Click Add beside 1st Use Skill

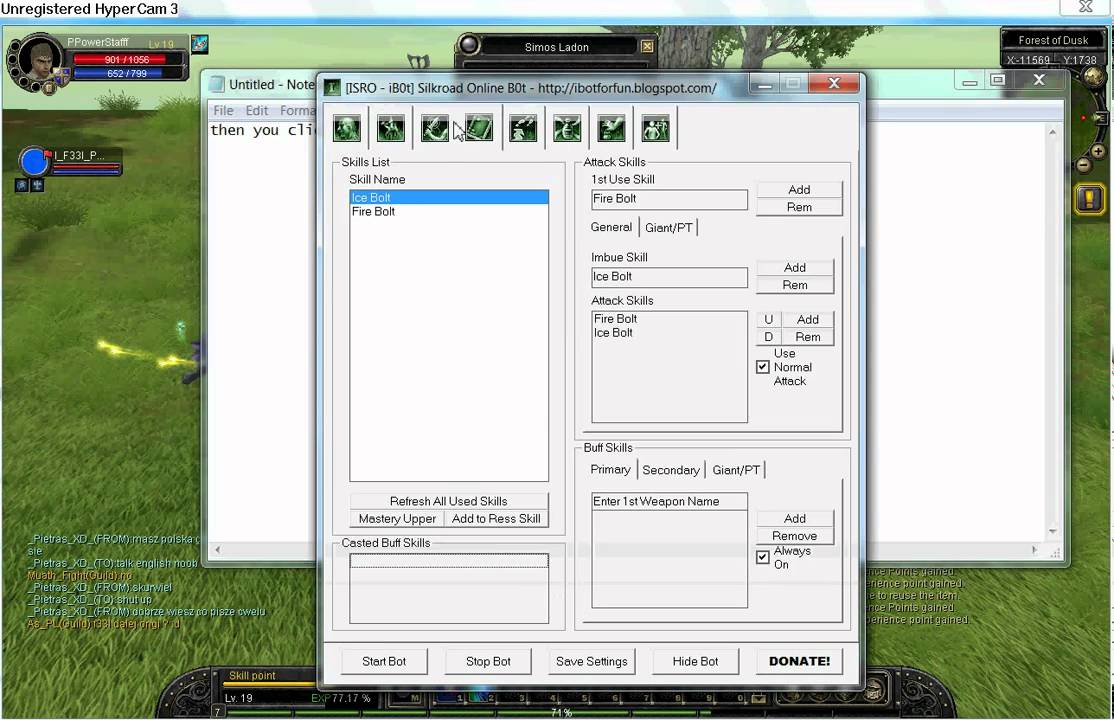pyautogui.click(x=799, y=190)
